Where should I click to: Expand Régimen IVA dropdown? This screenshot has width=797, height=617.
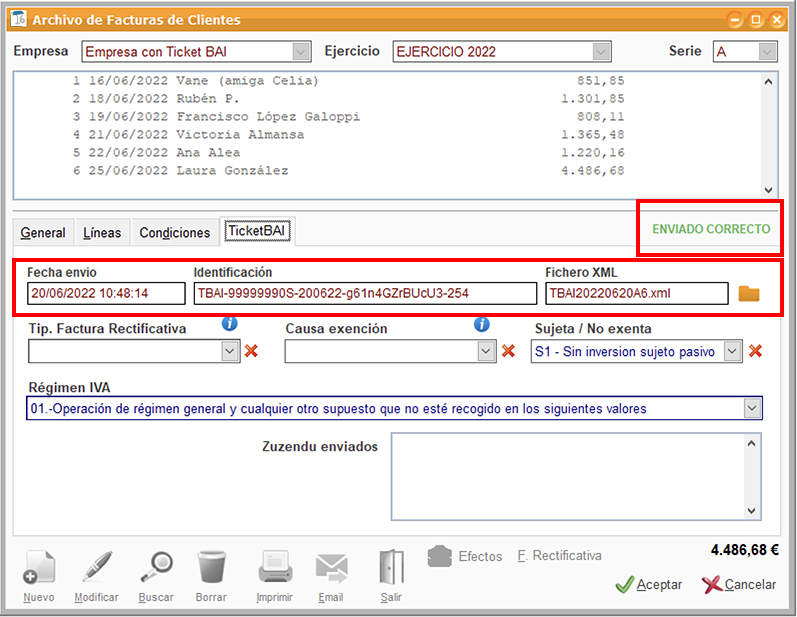coord(752,409)
